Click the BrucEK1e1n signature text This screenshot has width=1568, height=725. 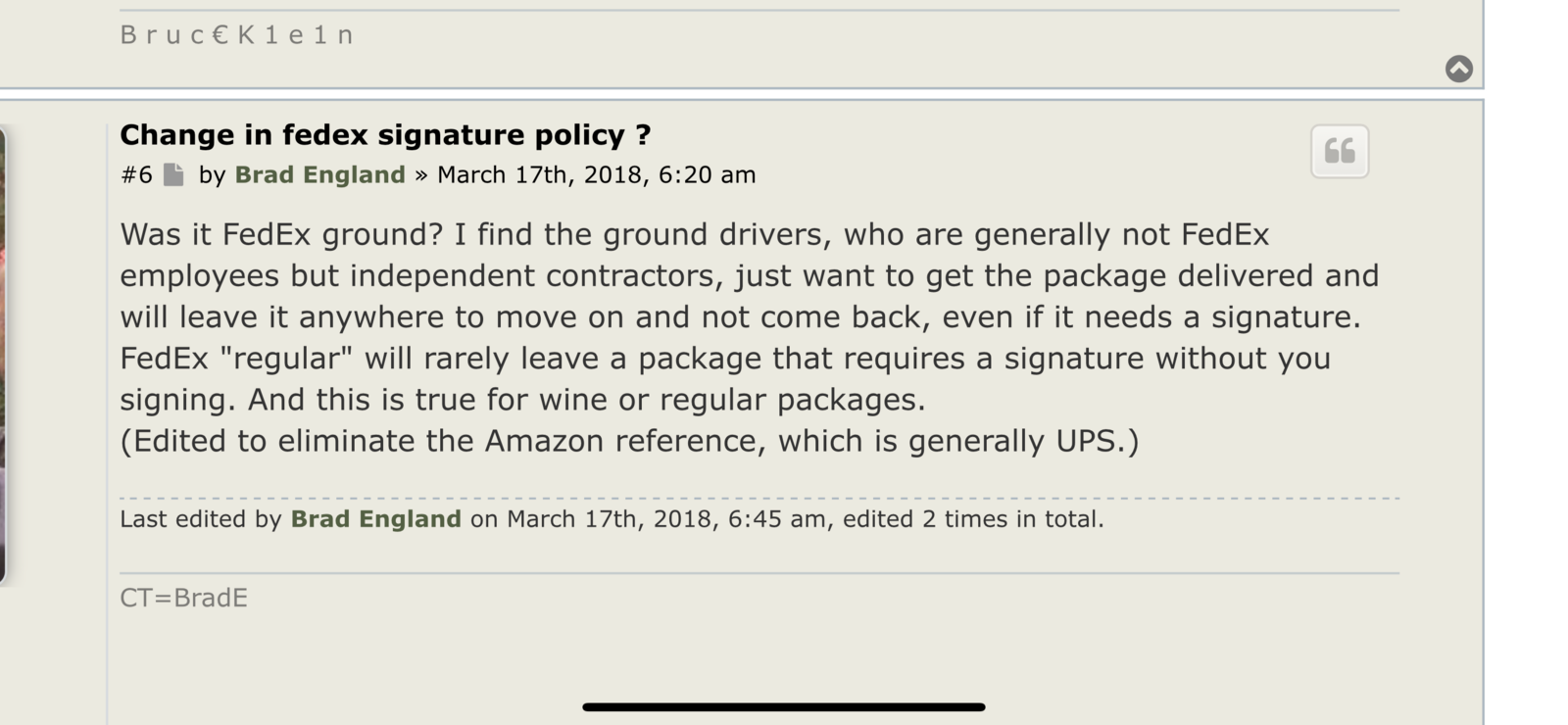click(x=236, y=35)
